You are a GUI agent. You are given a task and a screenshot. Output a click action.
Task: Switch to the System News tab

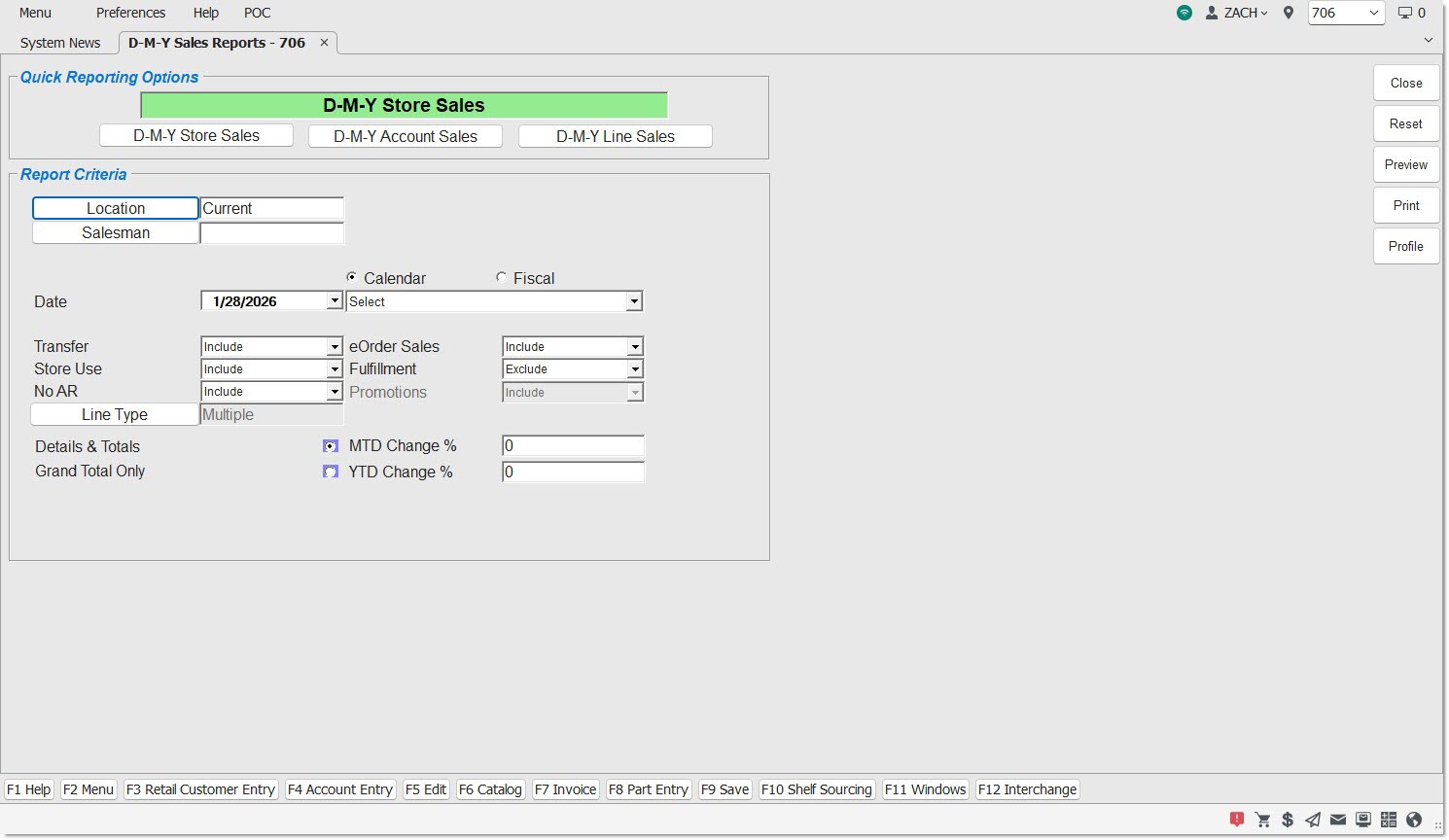[x=60, y=43]
